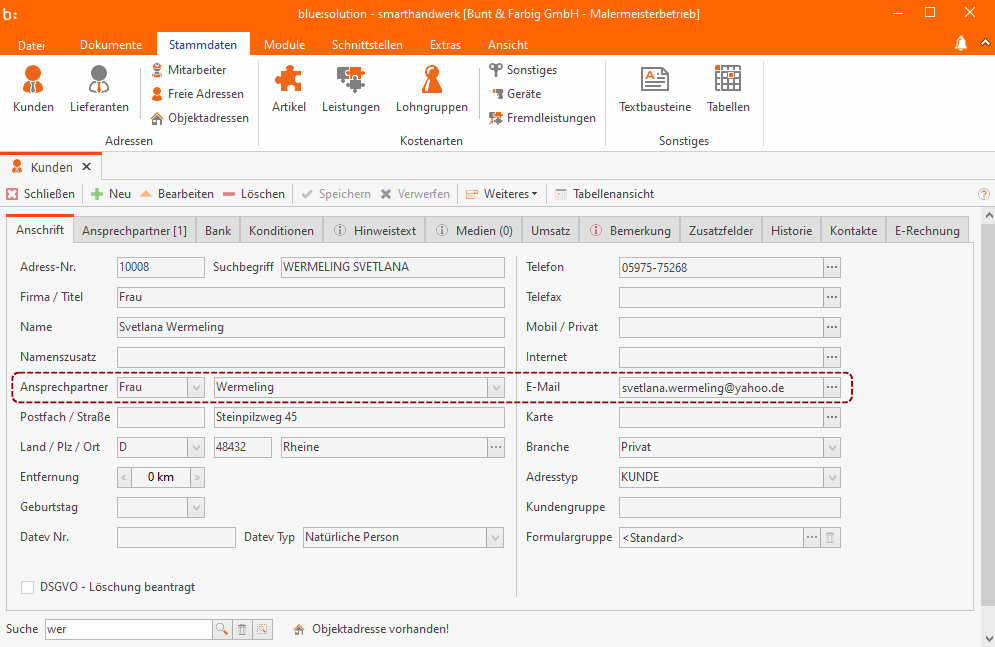Viewport: 995px width, 647px height.
Task: Open Lohngruppen in the ribbon
Action: [431, 89]
